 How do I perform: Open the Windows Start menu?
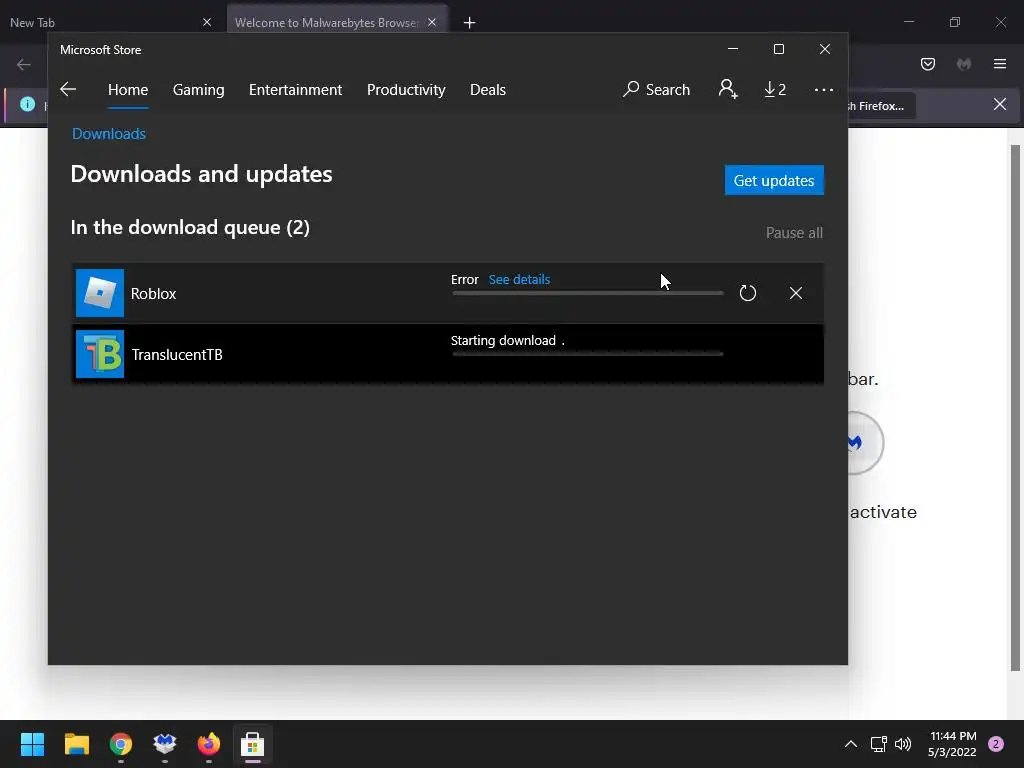pyautogui.click(x=32, y=744)
